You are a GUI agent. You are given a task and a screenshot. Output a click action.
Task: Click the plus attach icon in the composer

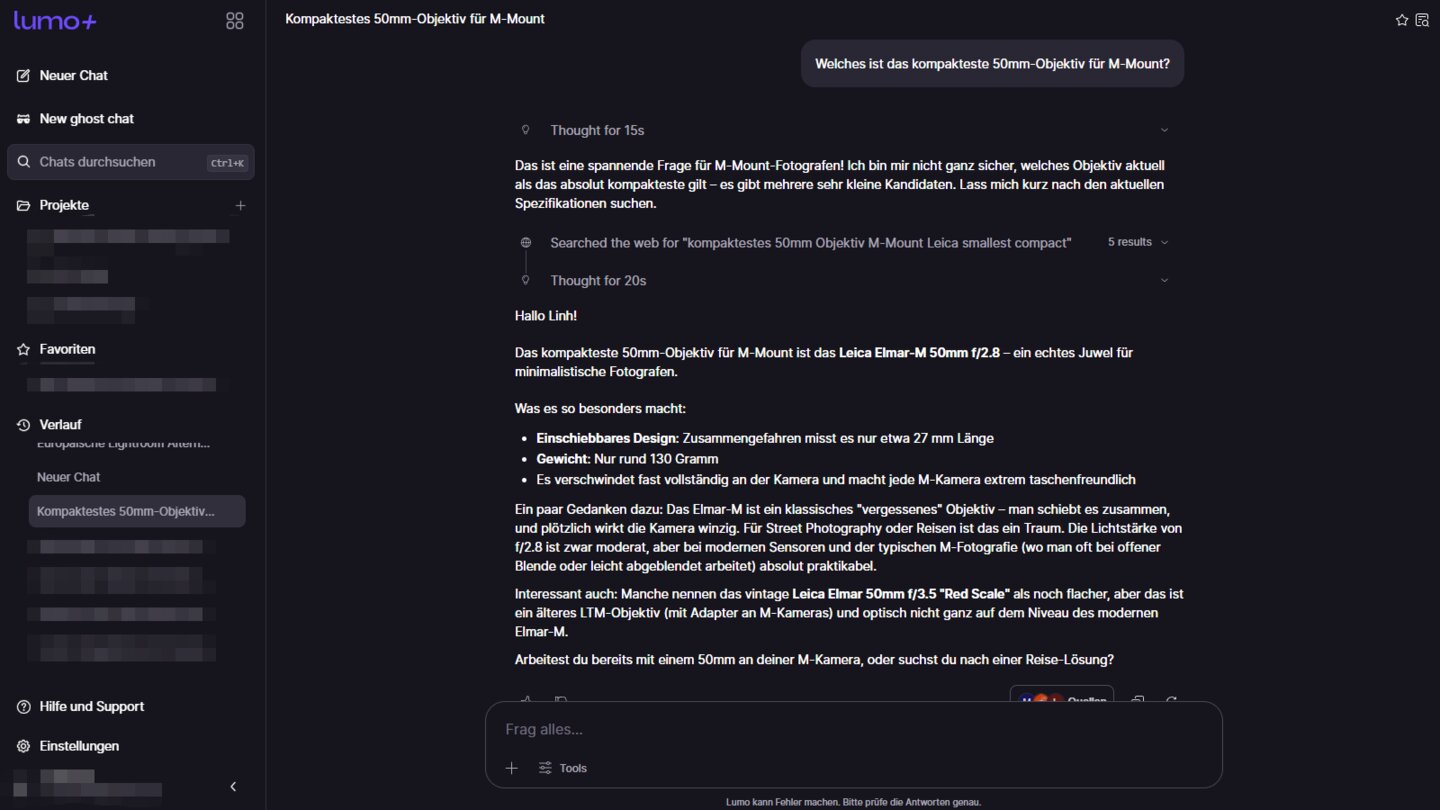[512, 768]
